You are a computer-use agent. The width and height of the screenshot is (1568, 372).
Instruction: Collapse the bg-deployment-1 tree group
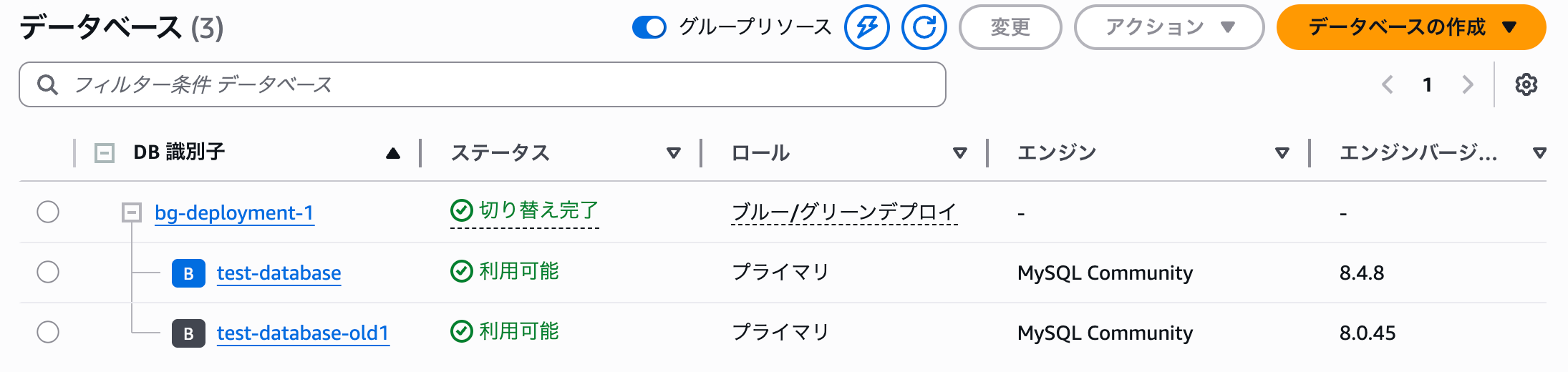pos(132,212)
